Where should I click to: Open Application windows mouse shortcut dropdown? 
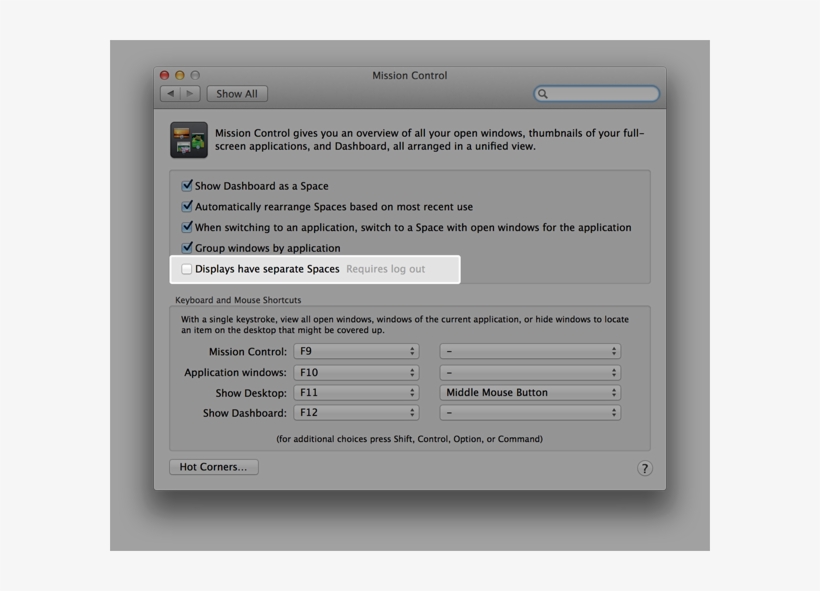[530, 372]
